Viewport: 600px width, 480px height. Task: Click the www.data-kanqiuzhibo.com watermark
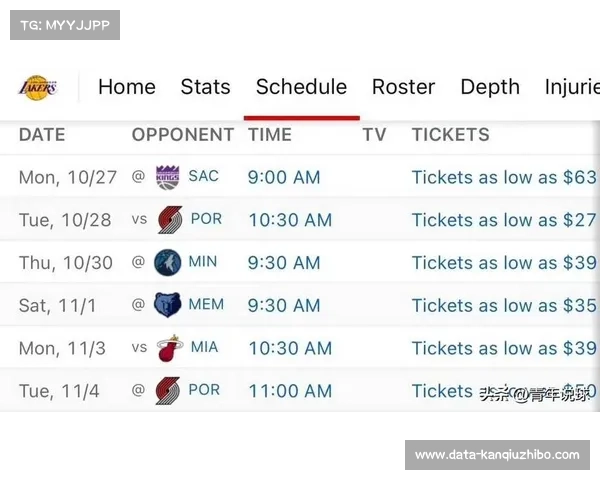coord(497,455)
